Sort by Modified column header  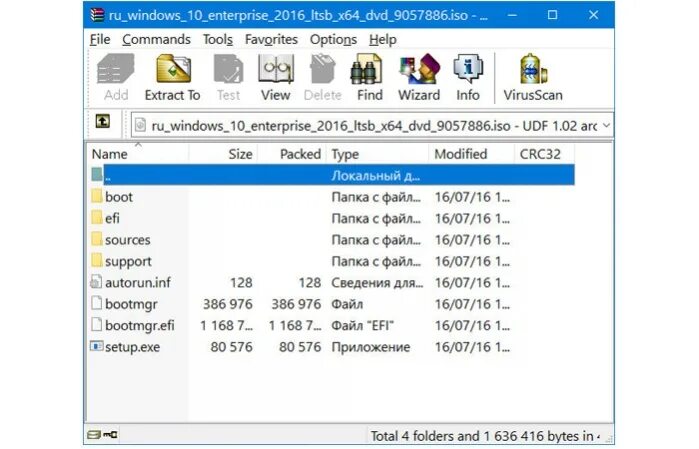[x=472, y=154]
